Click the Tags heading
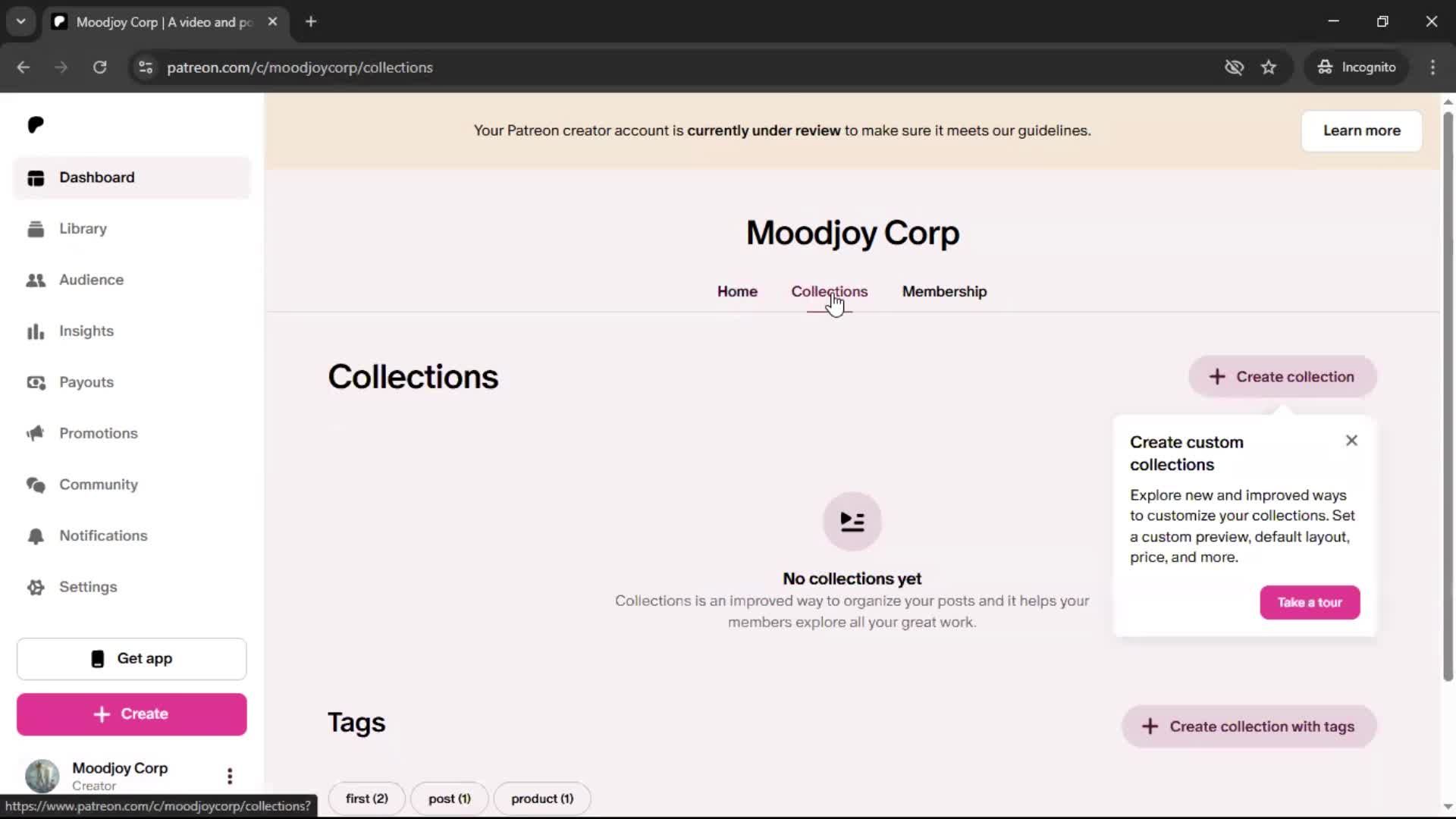 point(356,723)
